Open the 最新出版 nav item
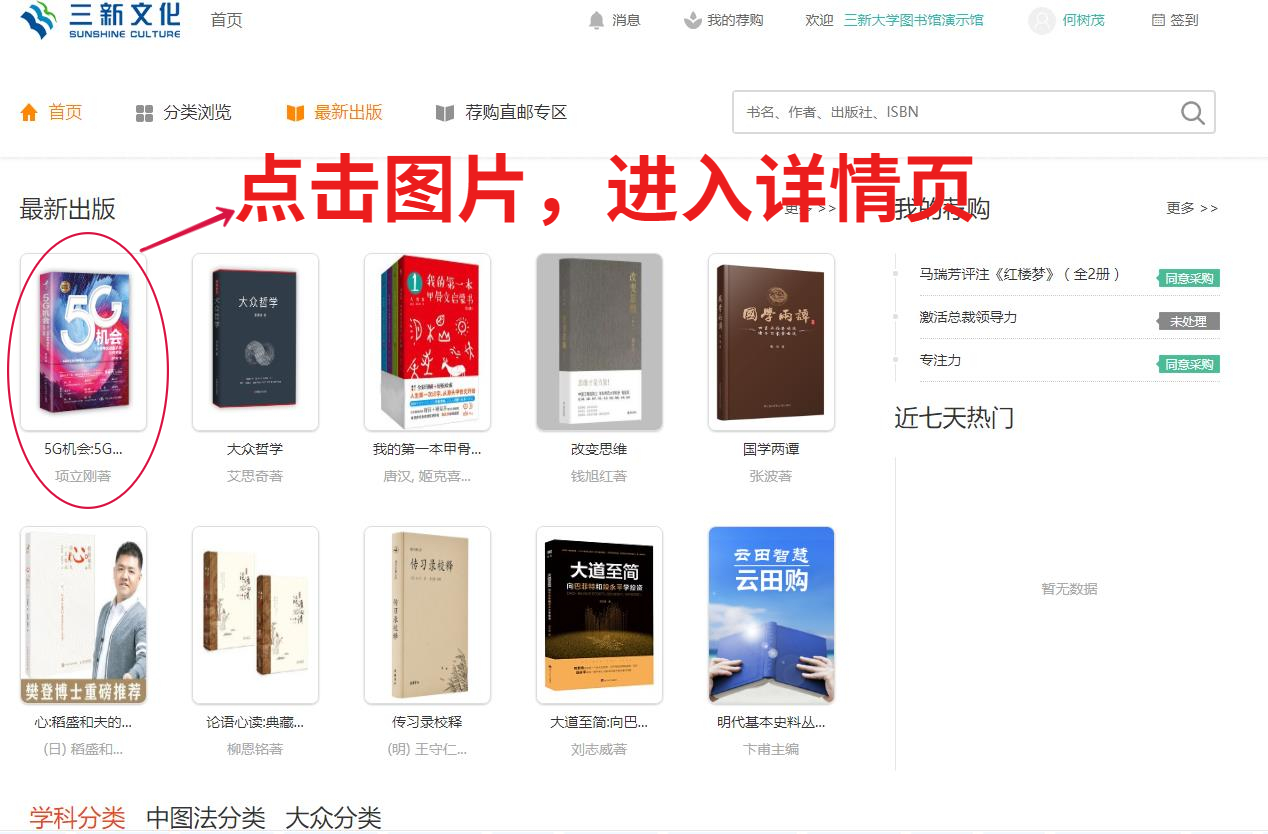The width and height of the screenshot is (1268, 834). [334, 112]
